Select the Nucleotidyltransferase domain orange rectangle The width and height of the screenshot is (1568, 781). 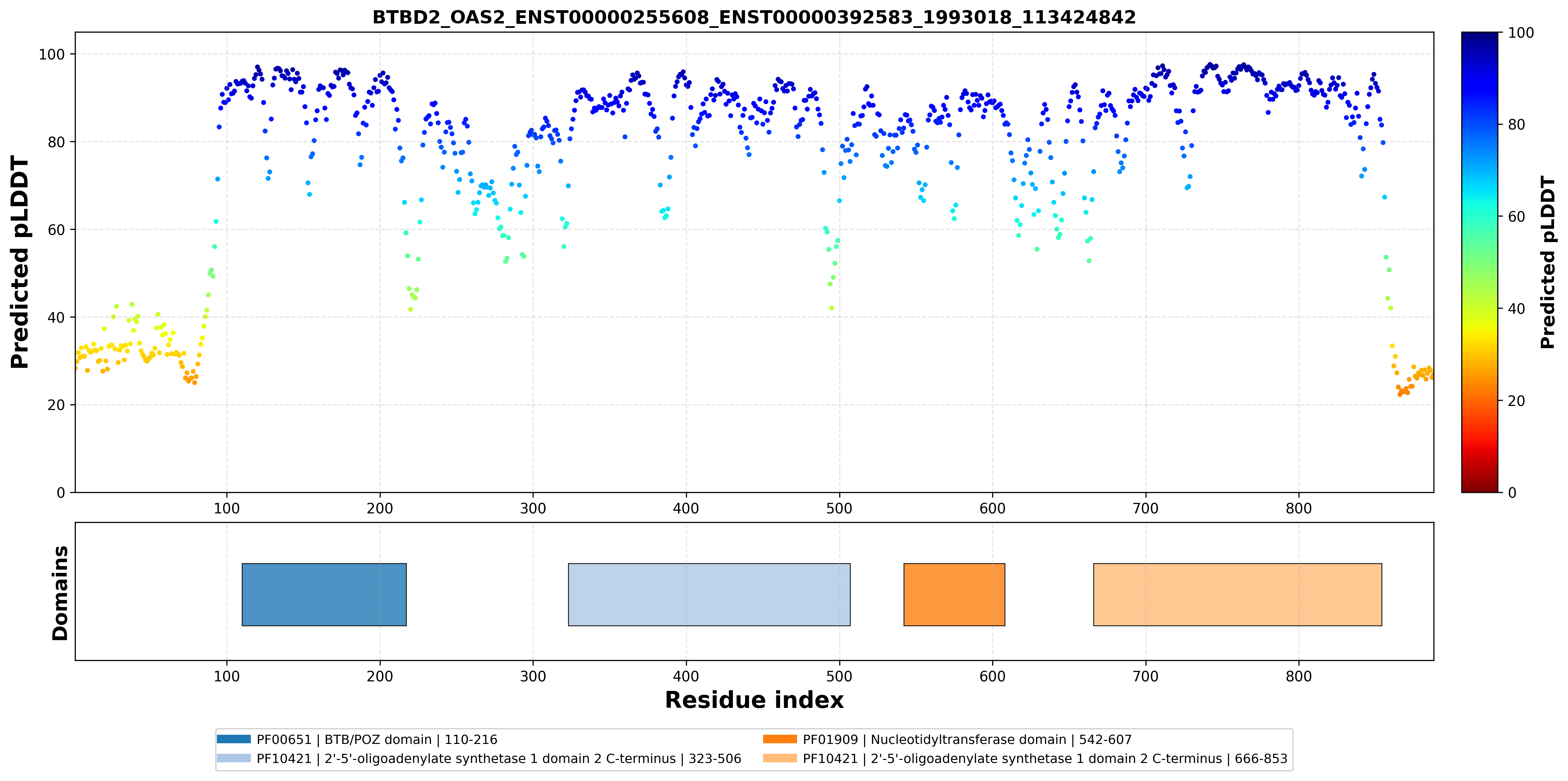954,594
